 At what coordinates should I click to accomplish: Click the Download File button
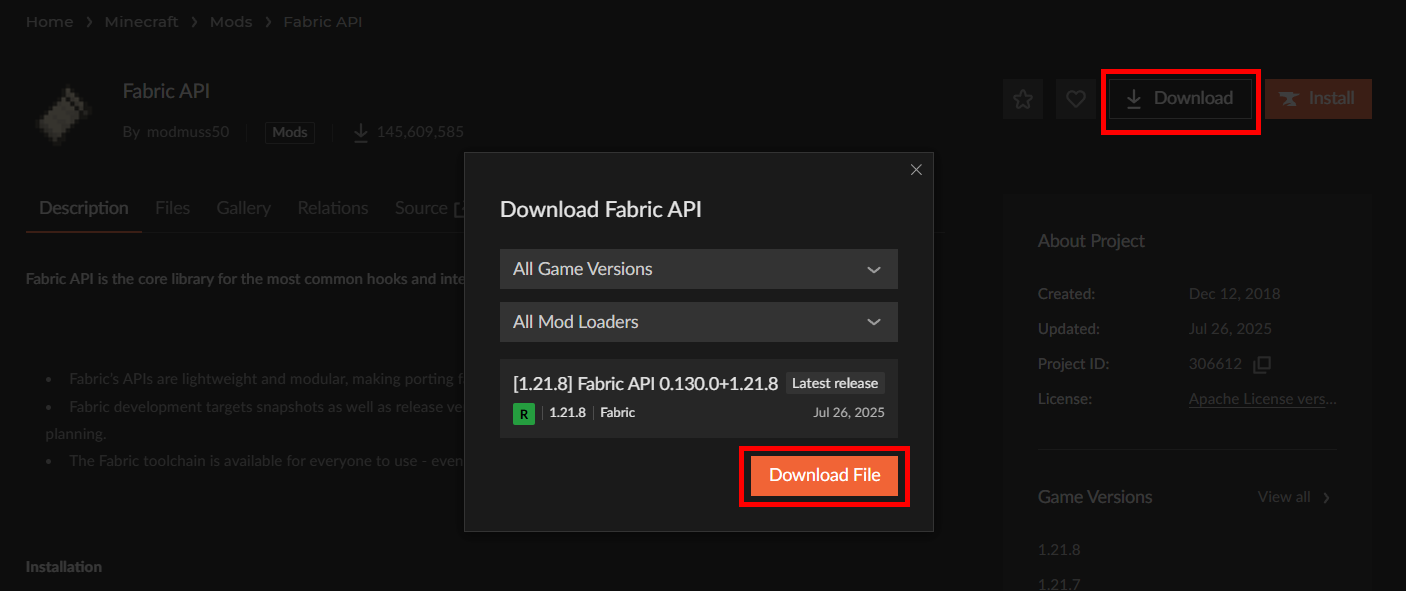(824, 475)
